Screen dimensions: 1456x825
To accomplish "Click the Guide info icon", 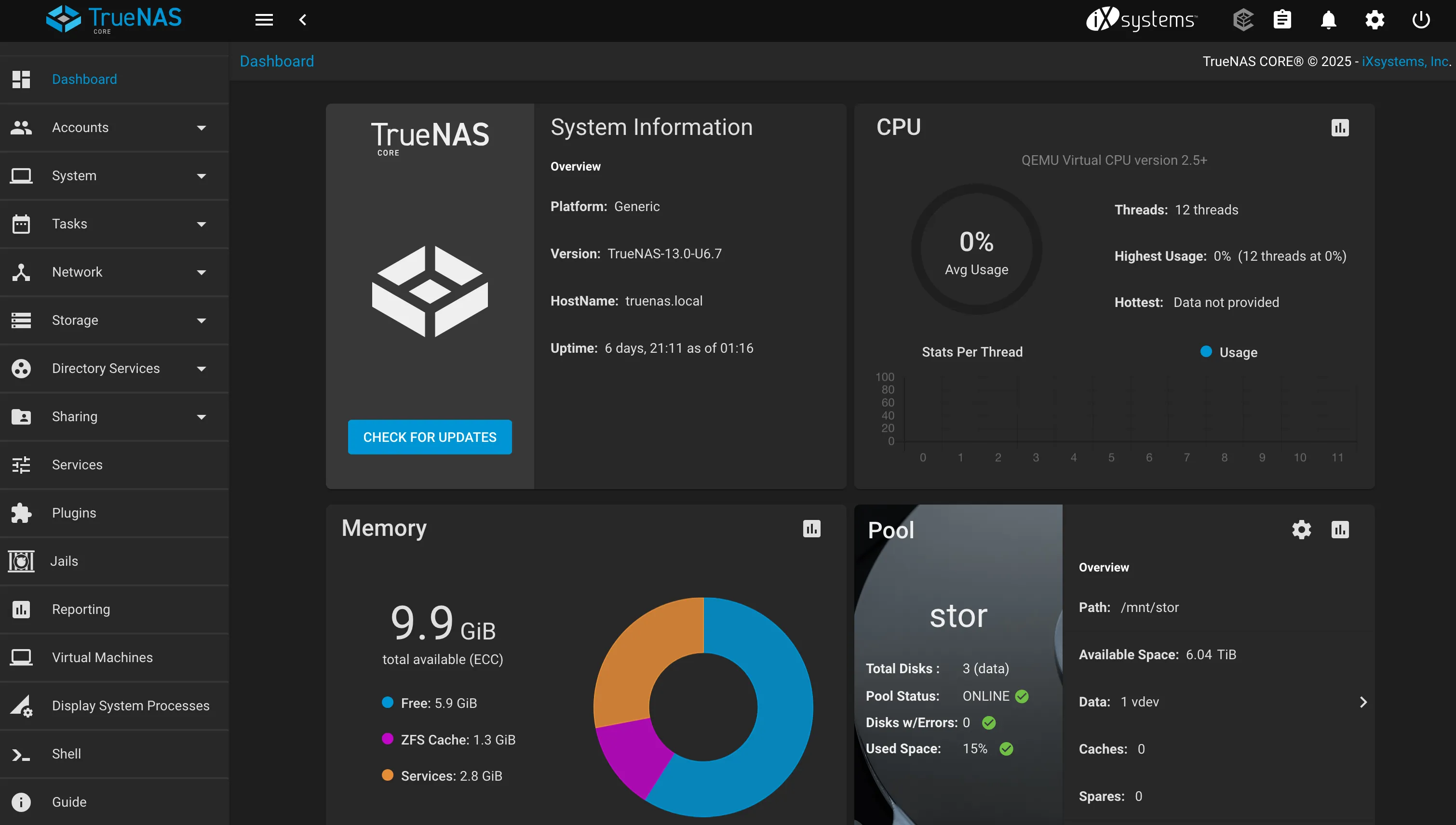I will (21, 802).
